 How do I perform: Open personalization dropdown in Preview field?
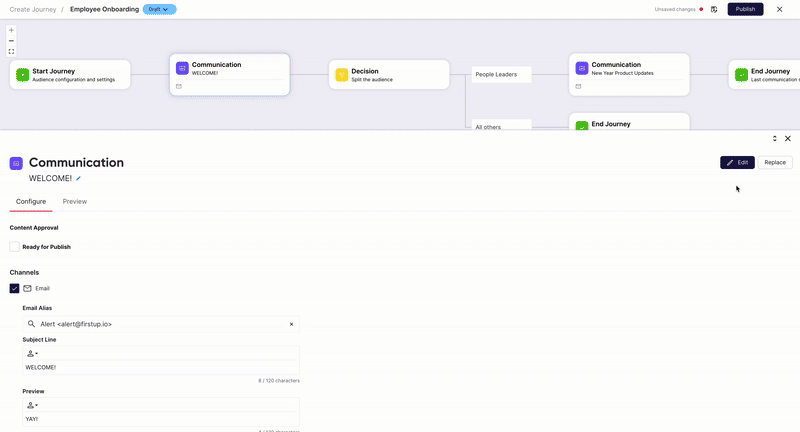pyautogui.click(x=32, y=405)
